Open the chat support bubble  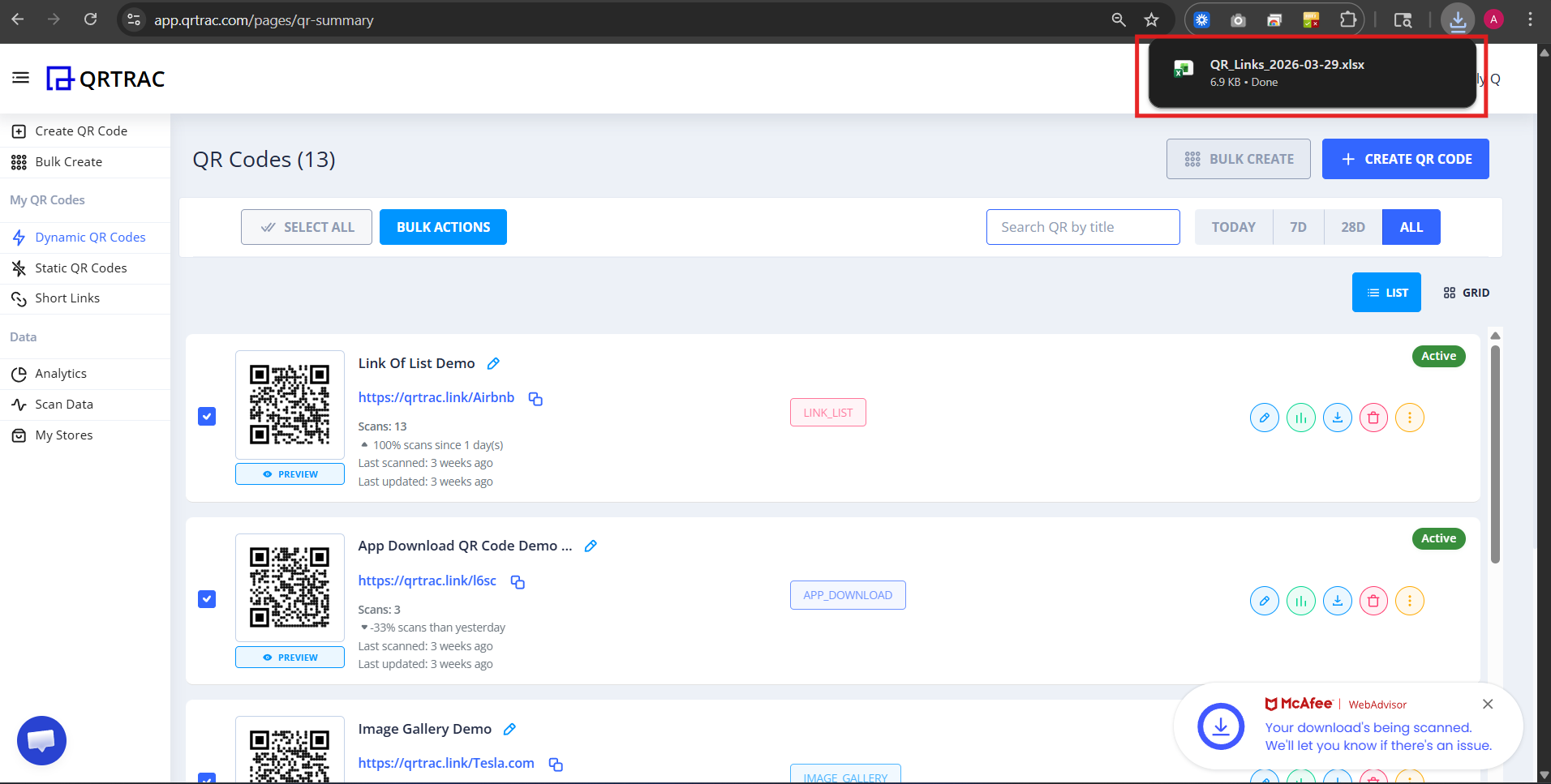41,739
